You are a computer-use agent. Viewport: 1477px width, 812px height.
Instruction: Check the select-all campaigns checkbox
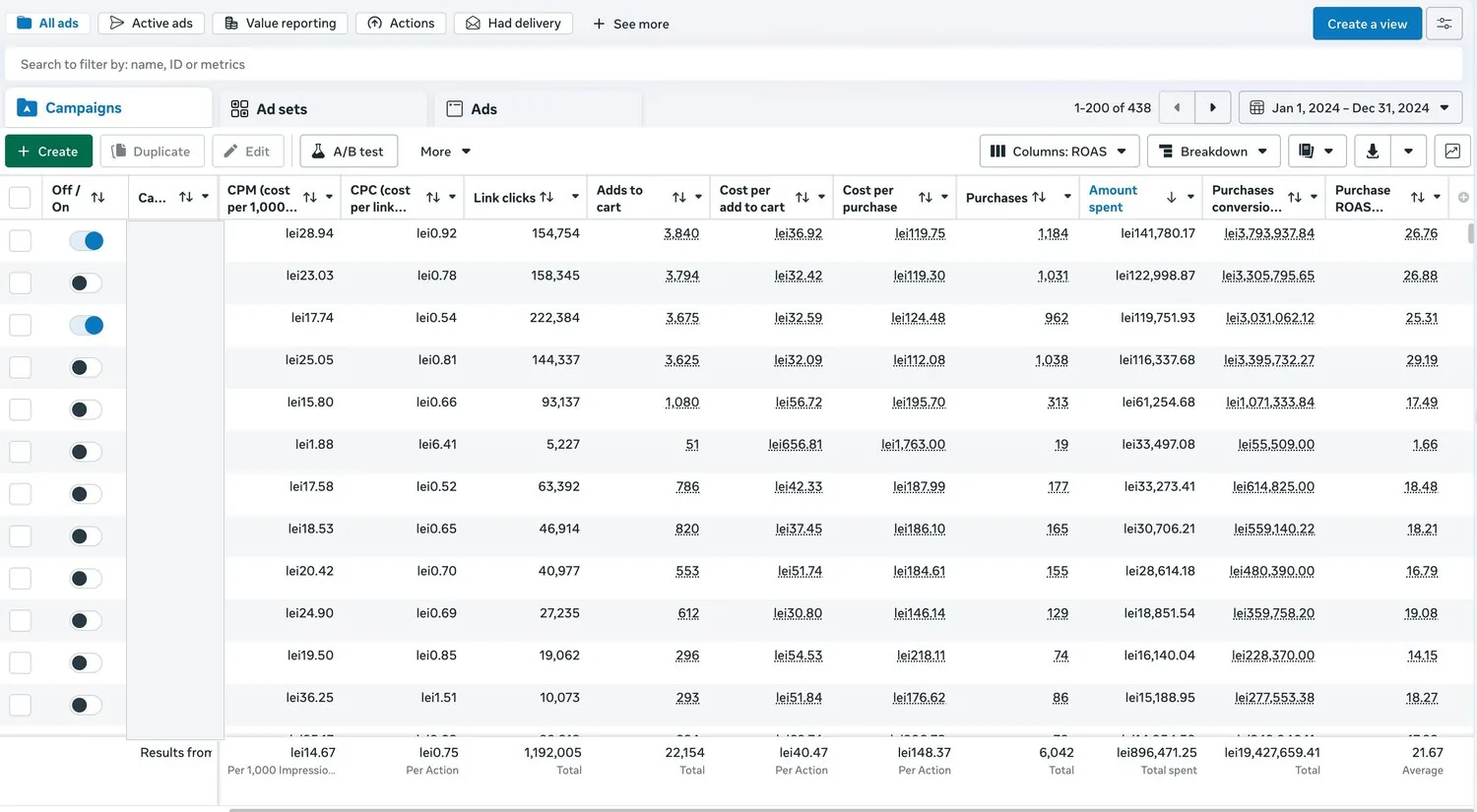click(x=20, y=198)
